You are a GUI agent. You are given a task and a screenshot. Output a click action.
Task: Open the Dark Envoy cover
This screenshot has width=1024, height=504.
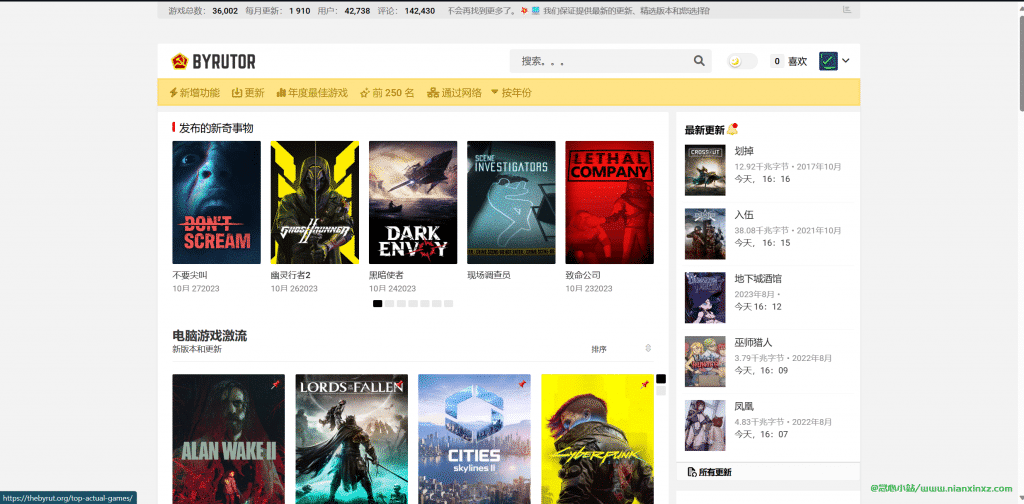point(413,202)
